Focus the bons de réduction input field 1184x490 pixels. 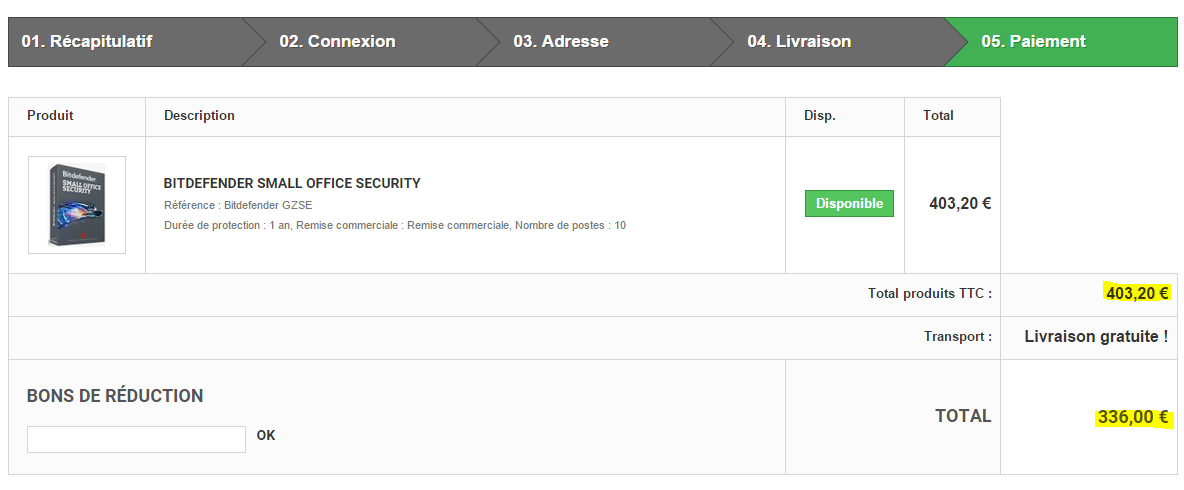coord(136,439)
